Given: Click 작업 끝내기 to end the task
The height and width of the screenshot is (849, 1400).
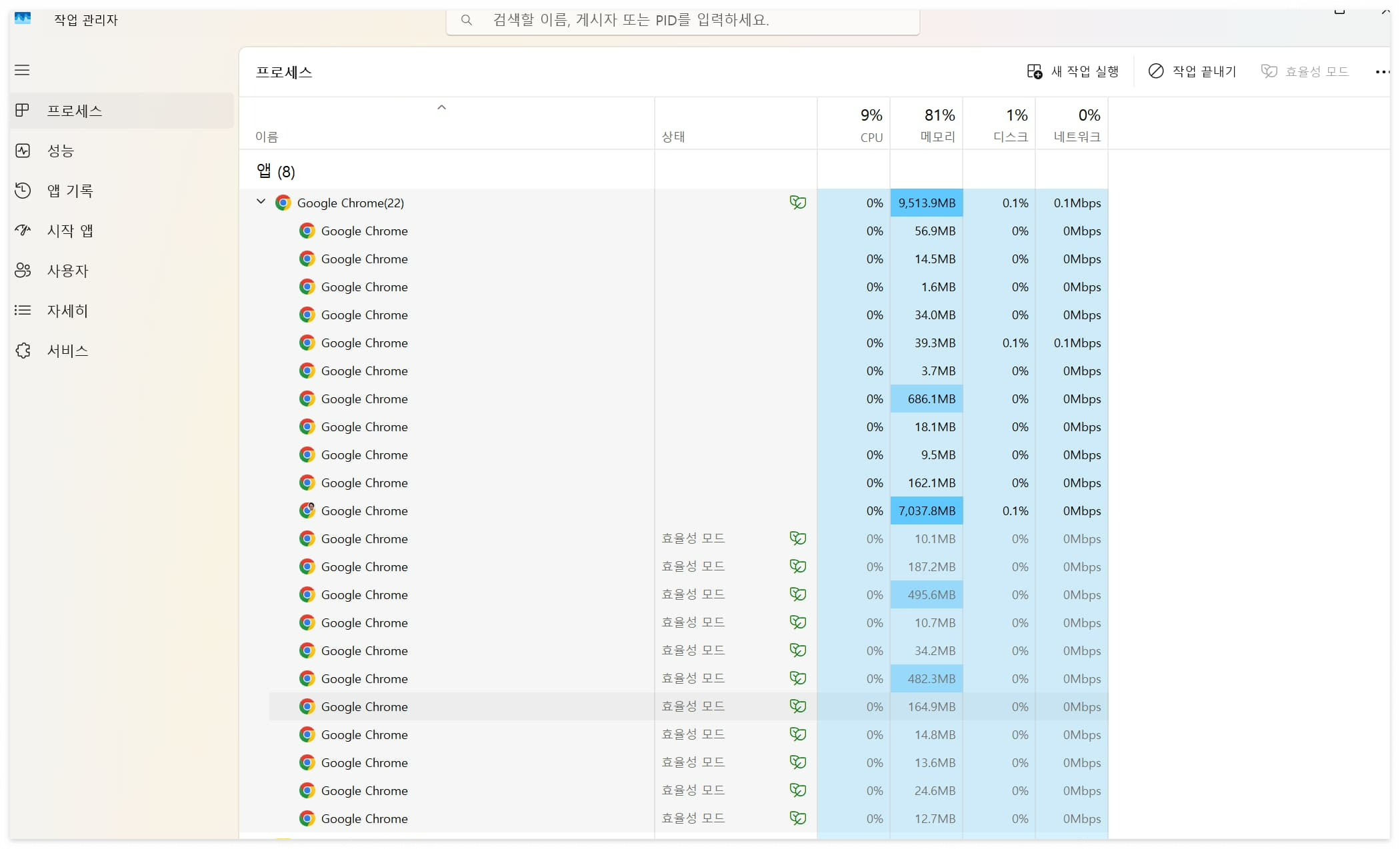Looking at the screenshot, I should [x=1192, y=71].
